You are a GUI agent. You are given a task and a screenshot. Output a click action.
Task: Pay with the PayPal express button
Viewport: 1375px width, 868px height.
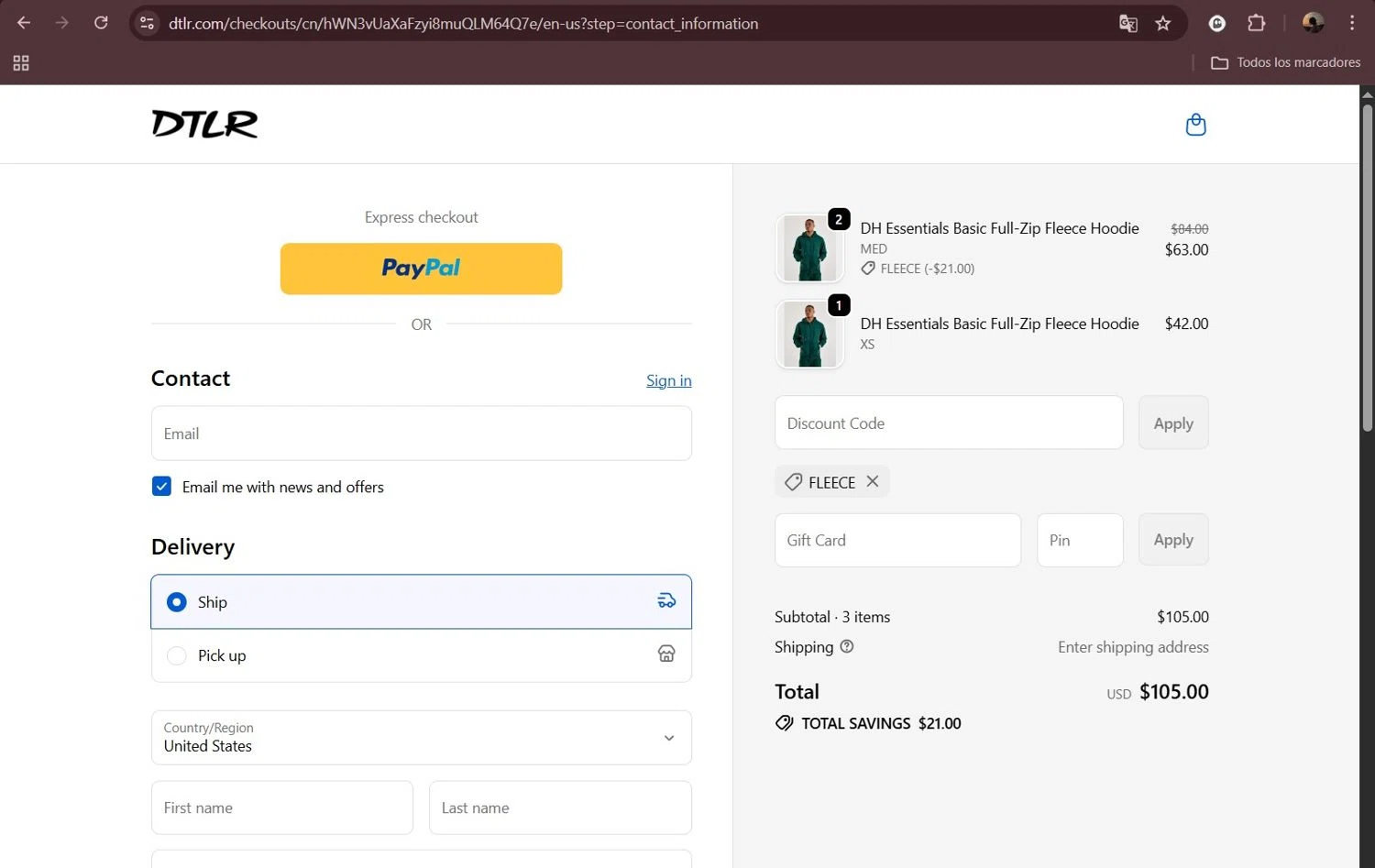point(422,269)
